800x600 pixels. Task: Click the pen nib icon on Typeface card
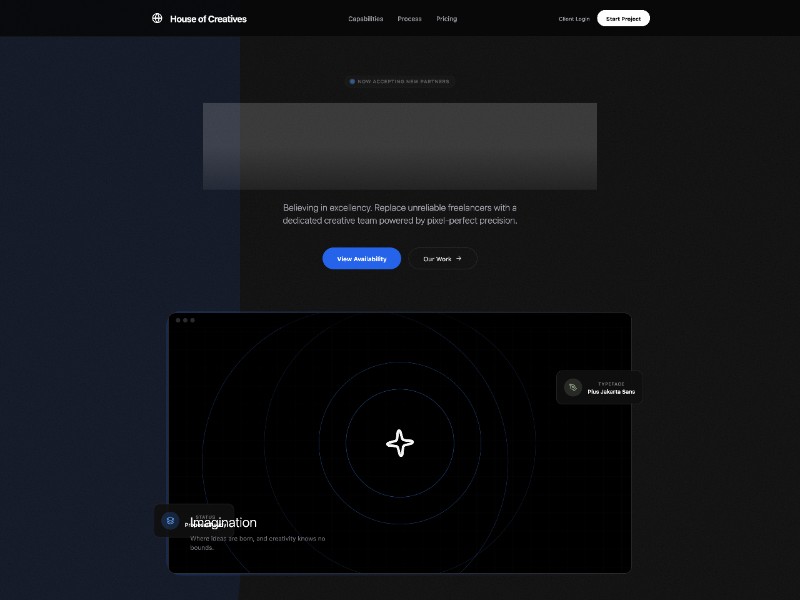click(x=571, y=387)
